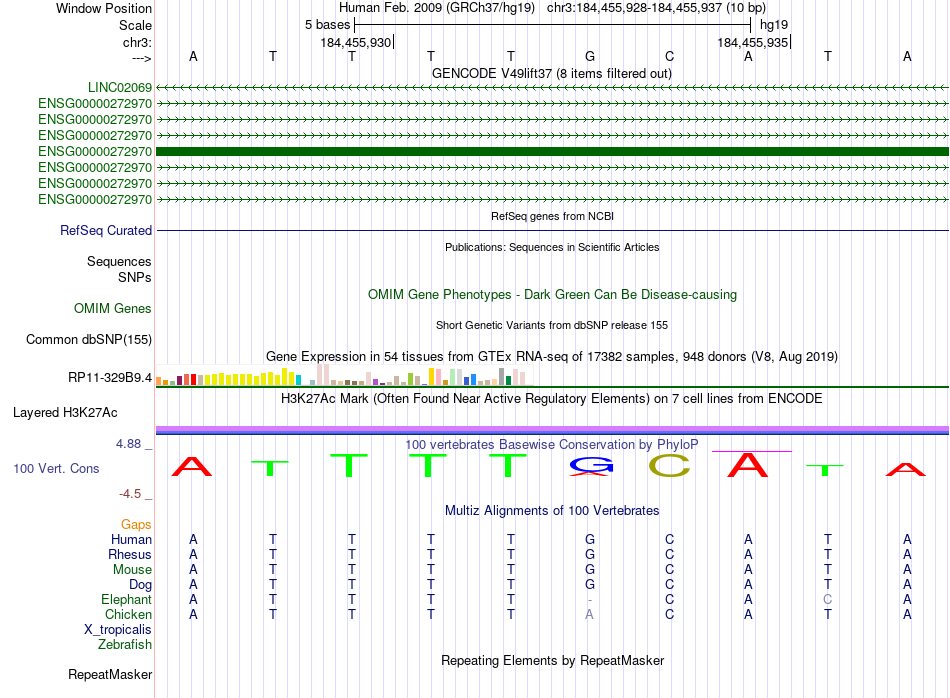Click the 184,455,930 position marker

coord(356,42)
